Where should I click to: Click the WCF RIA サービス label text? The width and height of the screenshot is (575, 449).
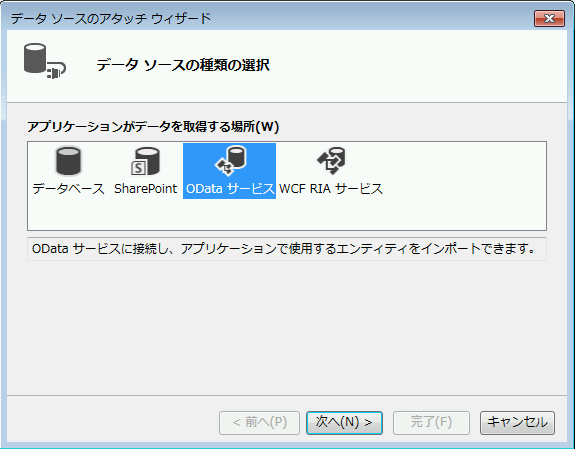(331, 189)
